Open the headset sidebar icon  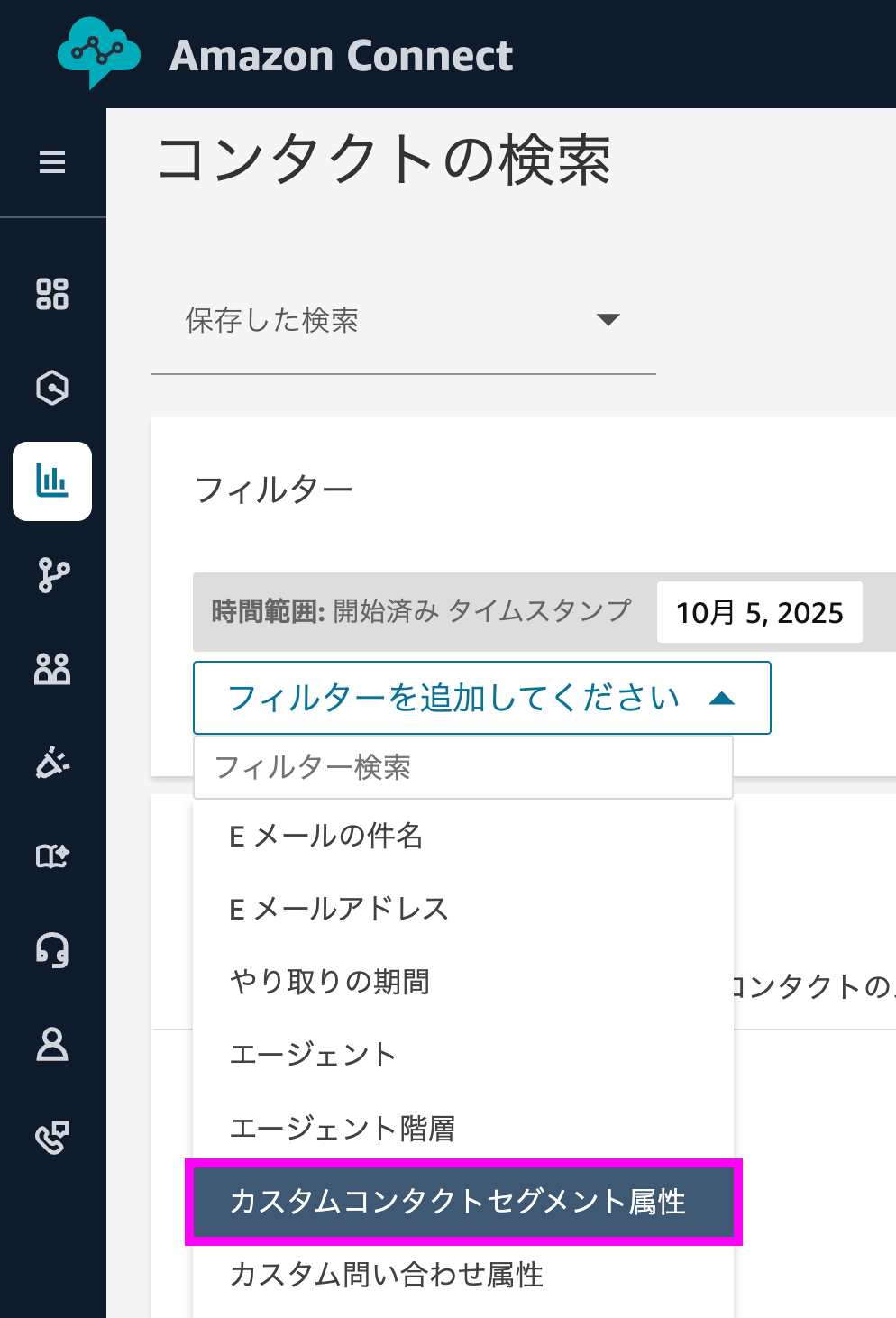[x=52, y=950]
